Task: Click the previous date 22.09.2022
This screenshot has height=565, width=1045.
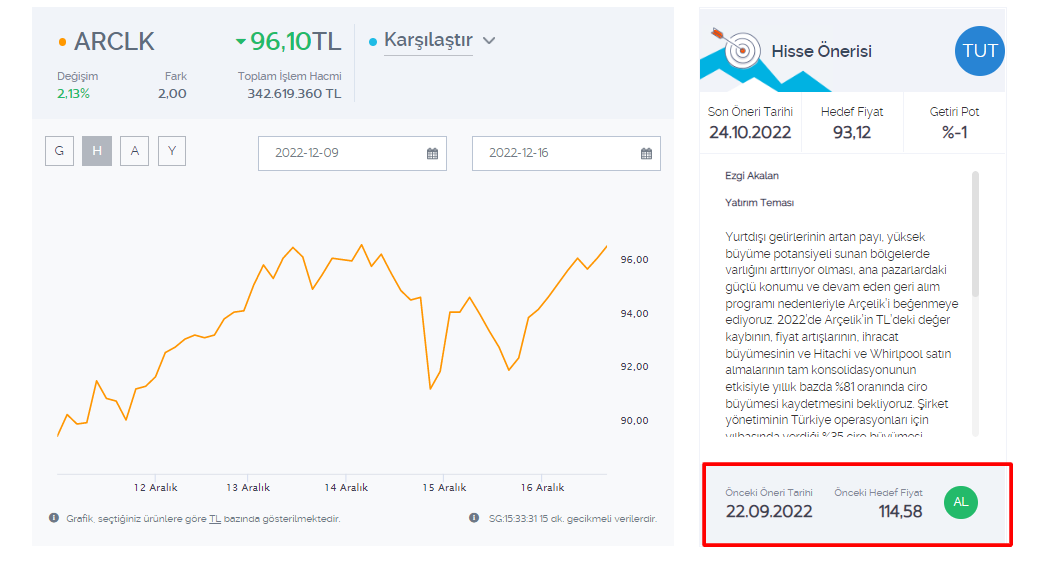Action: 769,511
